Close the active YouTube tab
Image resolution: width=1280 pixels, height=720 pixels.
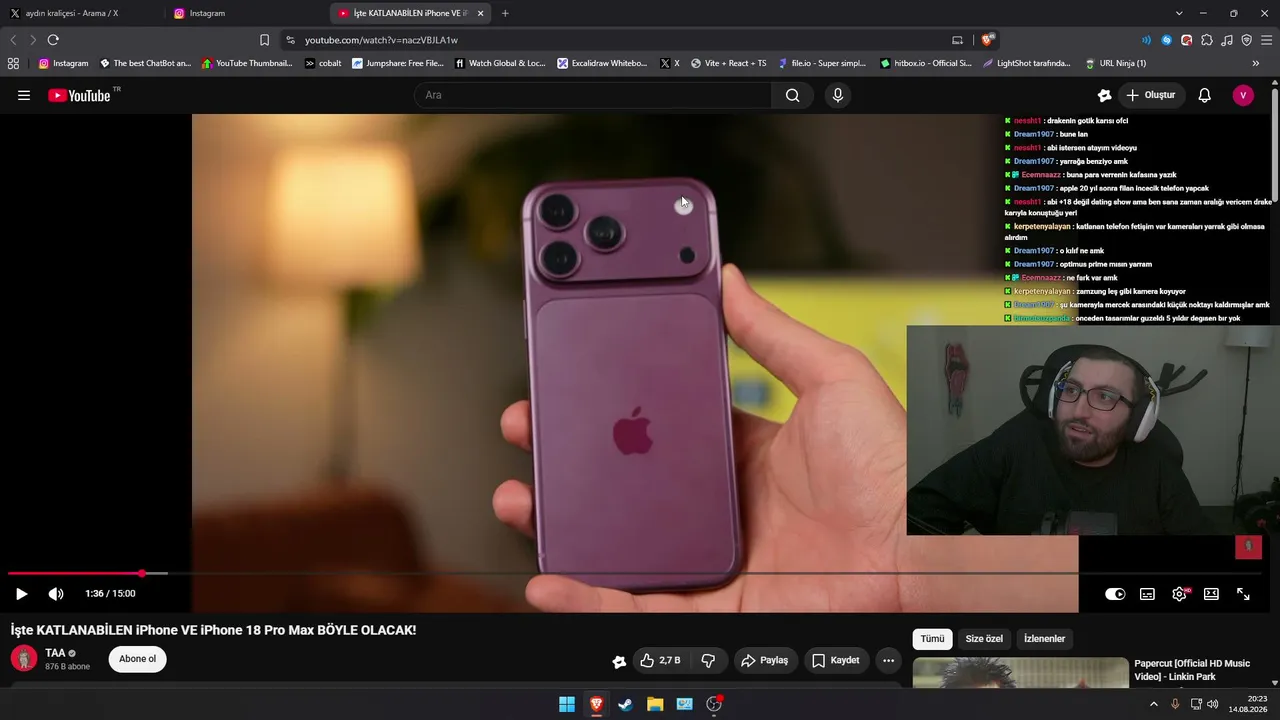480,13
